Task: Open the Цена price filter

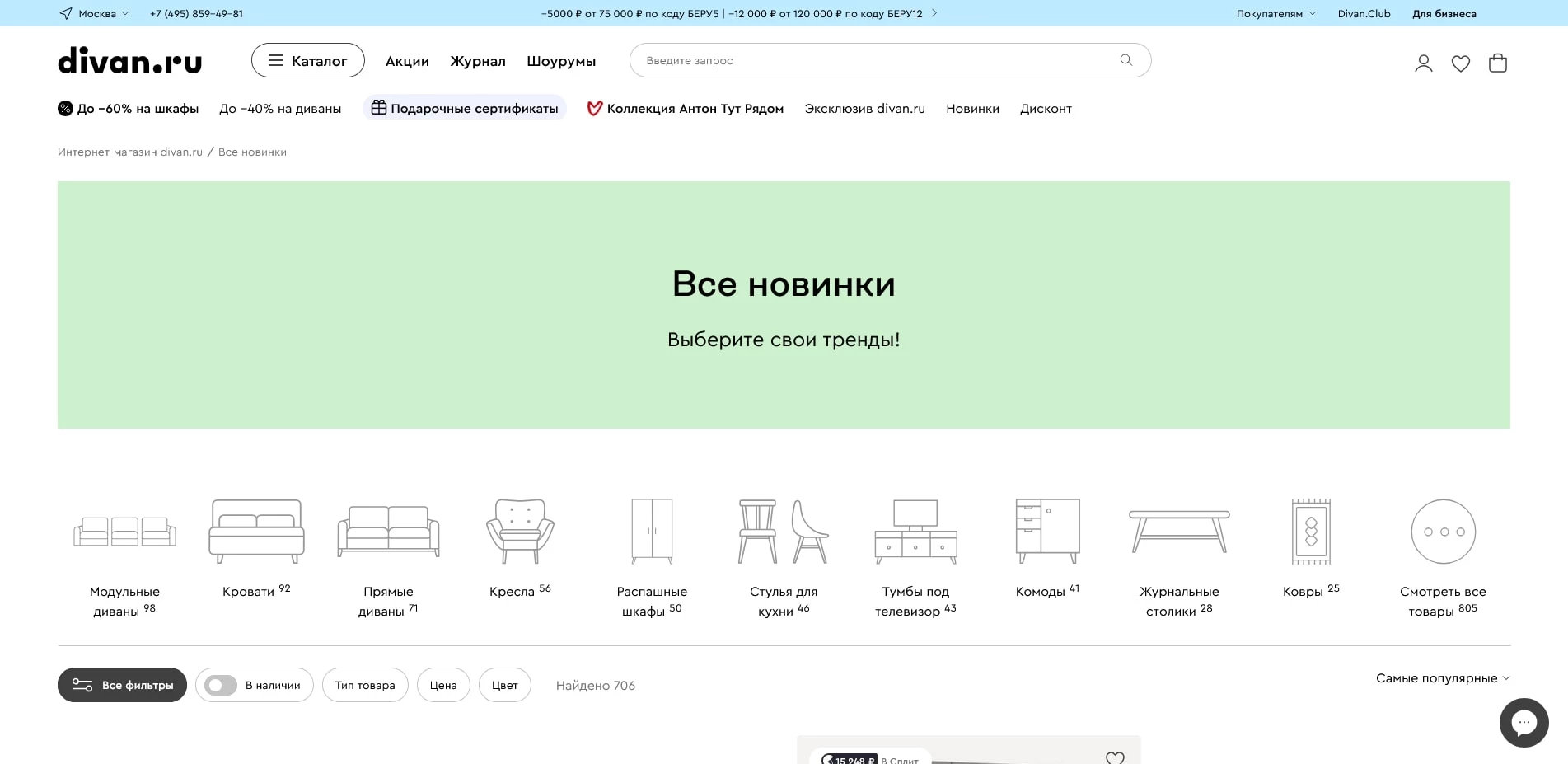Action: (x=442, y=685)
